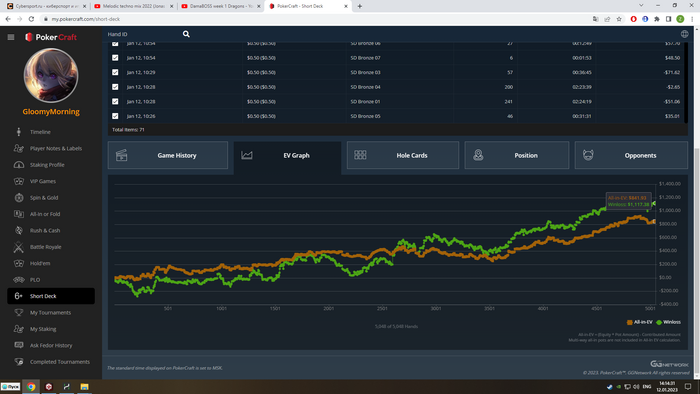Screen dimensions: 700x394
Task: Click the Hand ID search field
Action: click(143, 34)
